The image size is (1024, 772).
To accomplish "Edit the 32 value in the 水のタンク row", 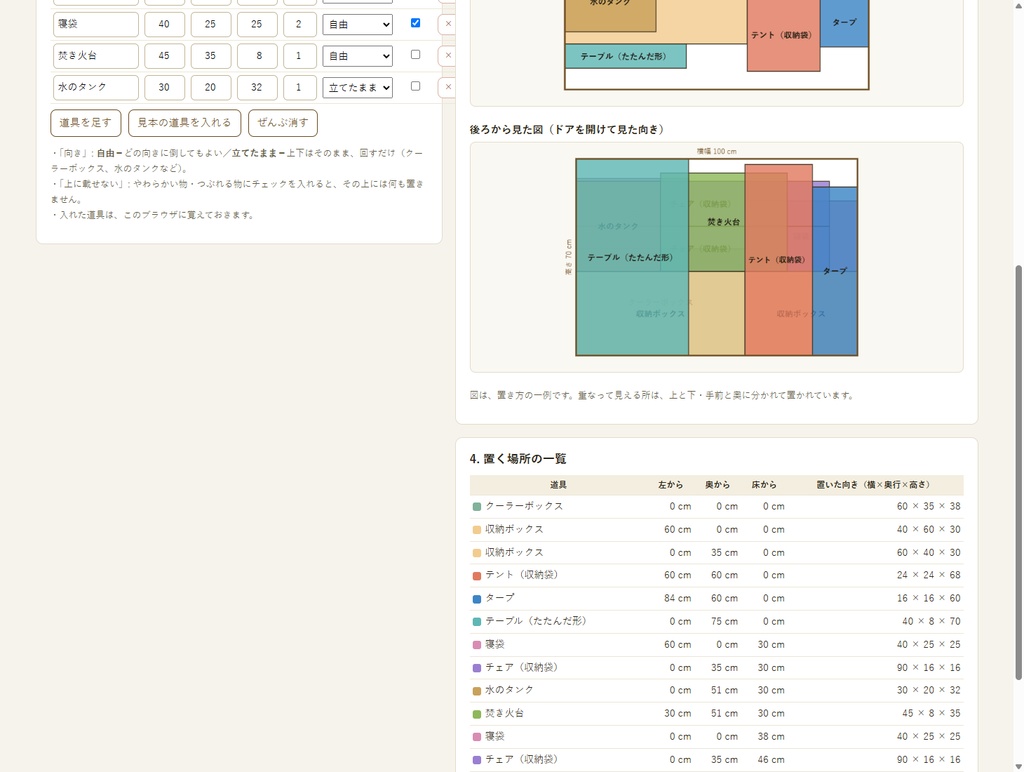I will (257, 88).
